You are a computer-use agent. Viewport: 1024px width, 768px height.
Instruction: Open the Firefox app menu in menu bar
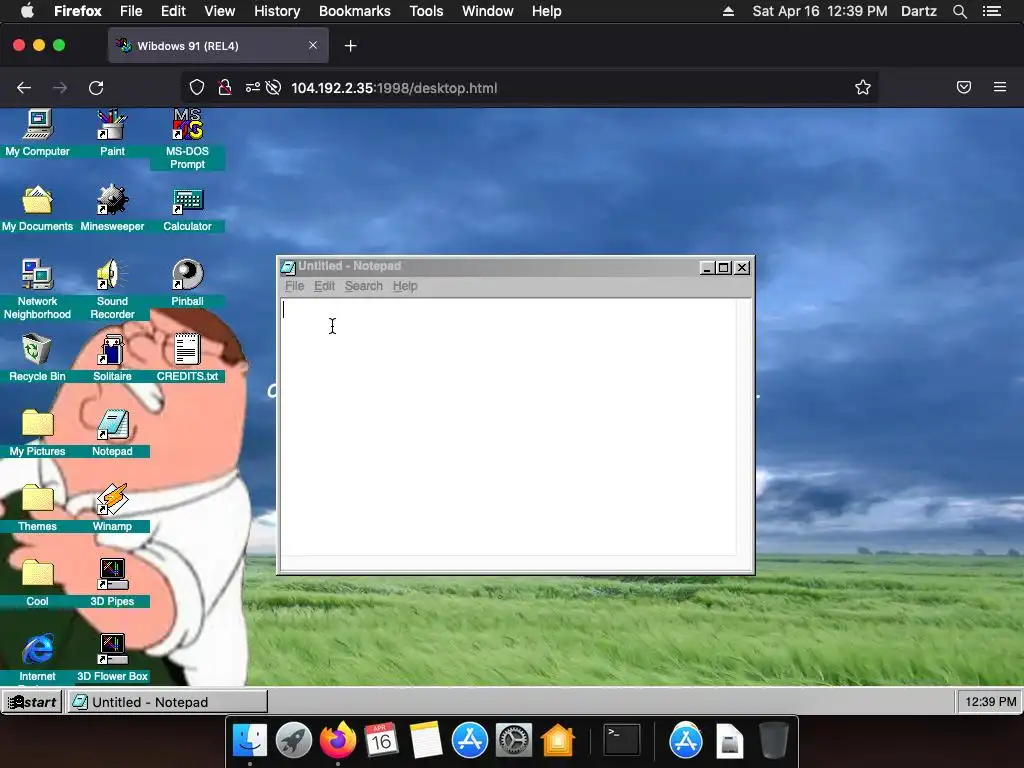tap(78, 11)
